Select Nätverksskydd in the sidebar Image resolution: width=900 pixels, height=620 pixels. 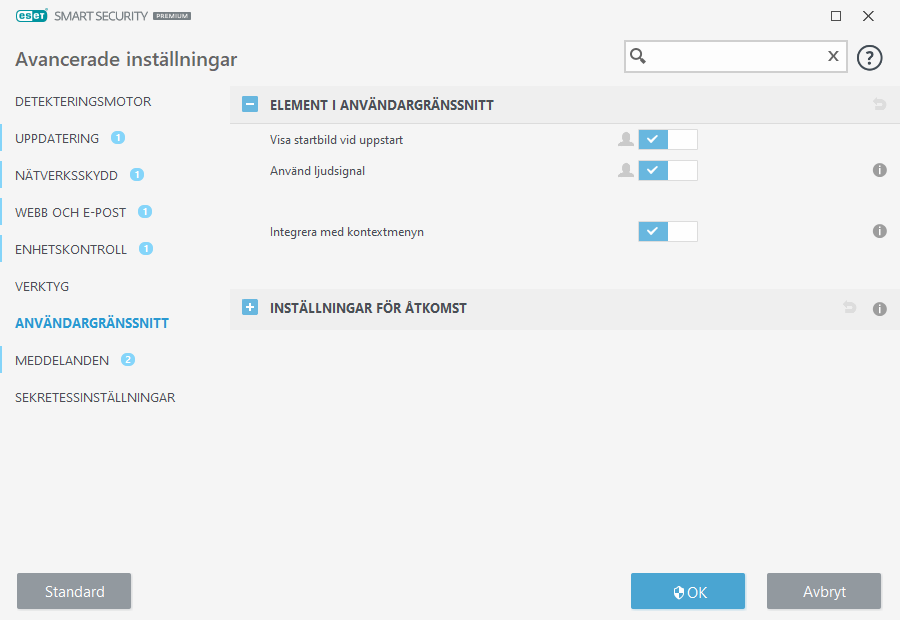(67, 176)
